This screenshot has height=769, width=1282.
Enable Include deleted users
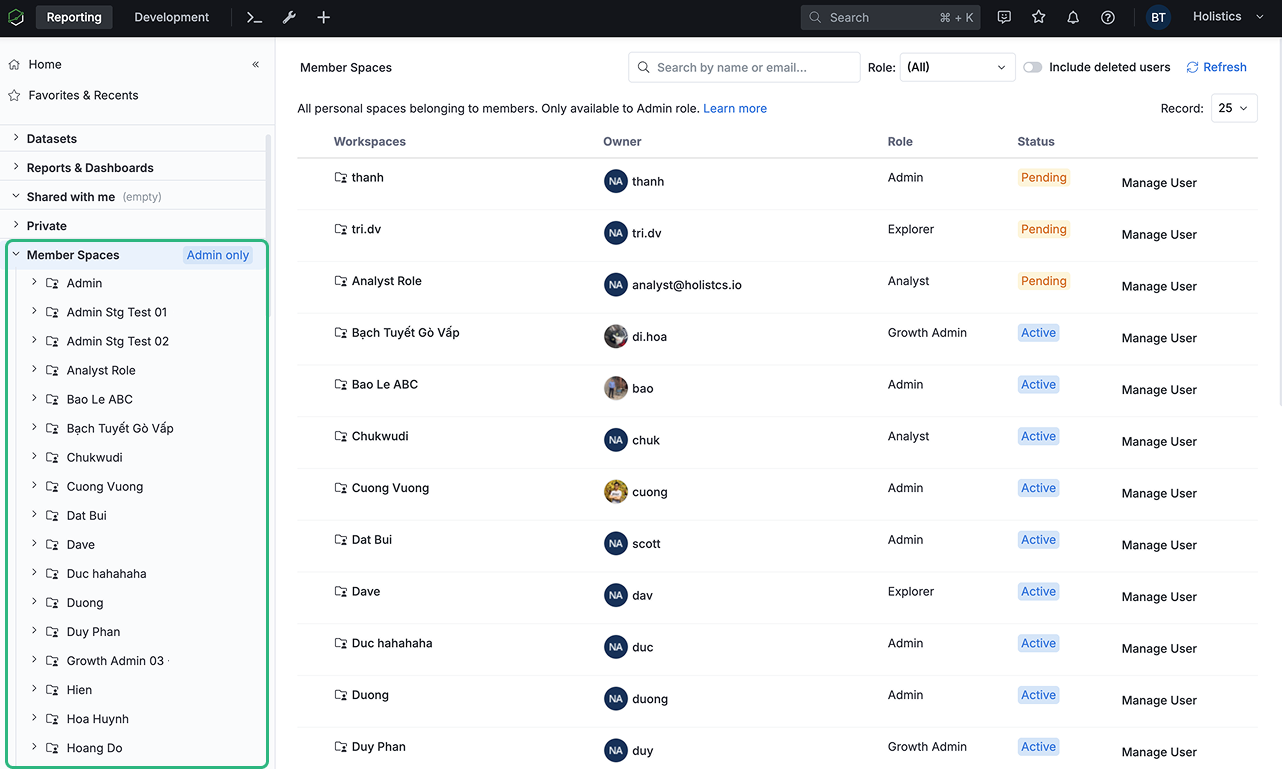pyautogui.click(x=1032, y=67)
